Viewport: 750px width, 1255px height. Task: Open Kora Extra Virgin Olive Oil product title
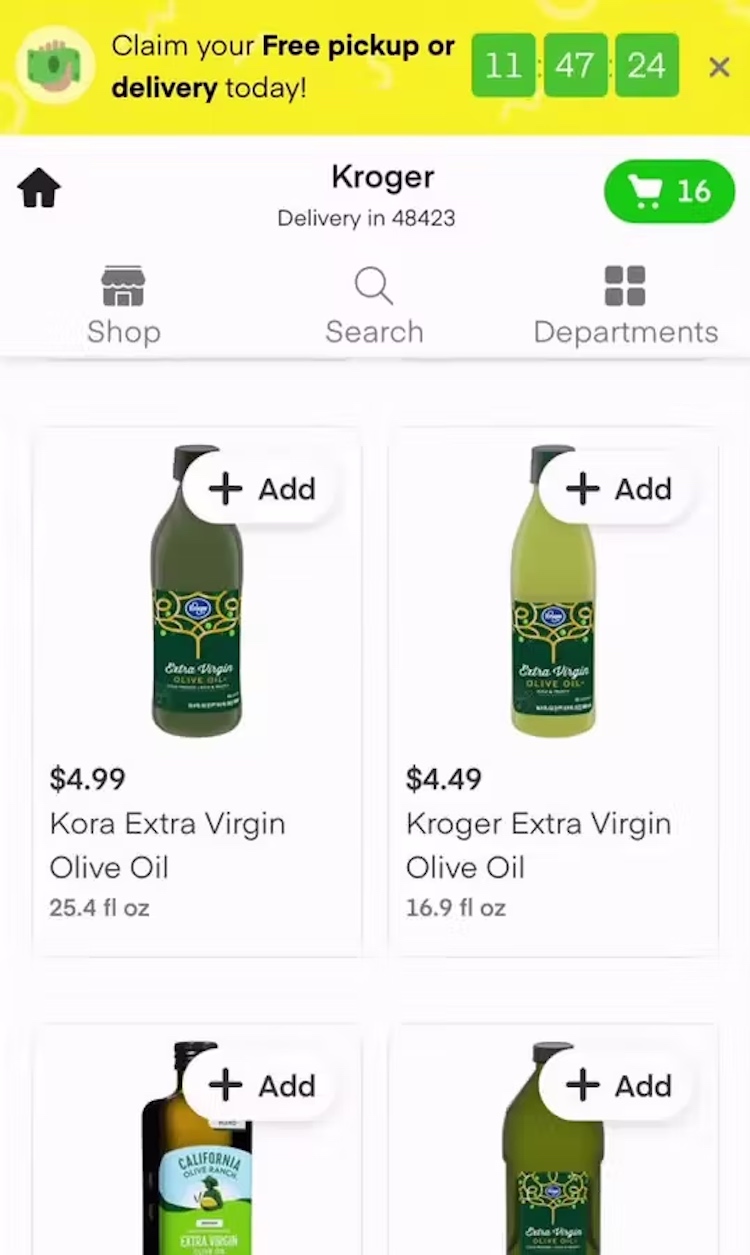click(x=167, y=845)
